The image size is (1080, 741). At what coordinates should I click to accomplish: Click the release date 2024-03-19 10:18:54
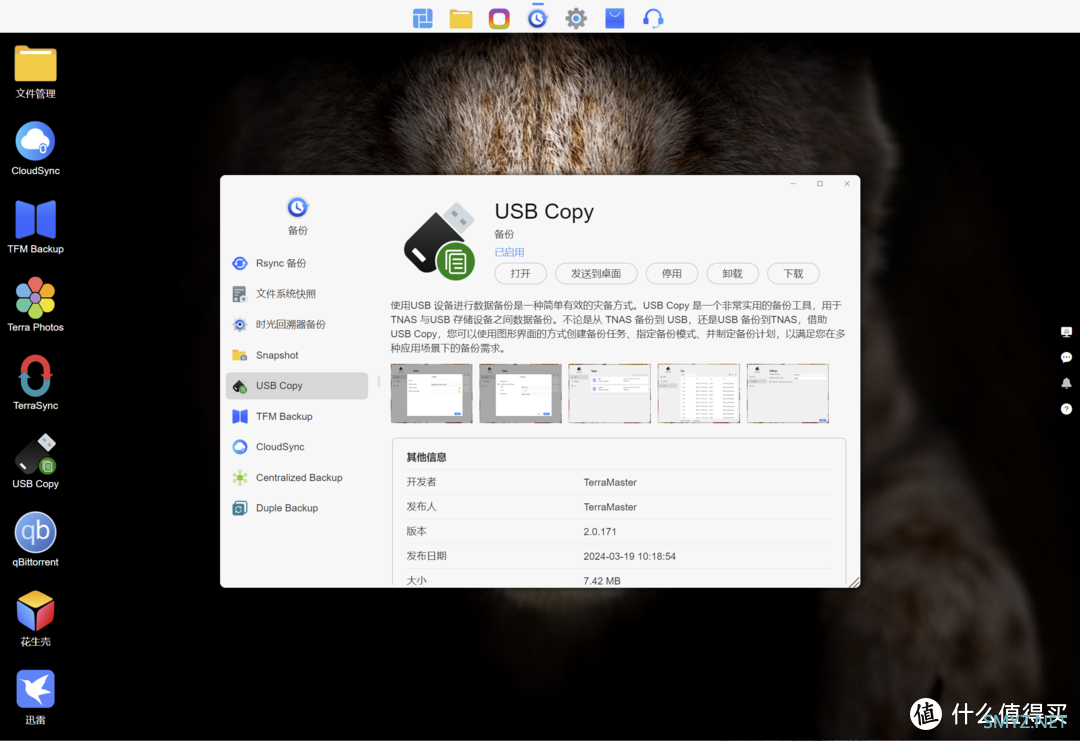click(630, 556)
